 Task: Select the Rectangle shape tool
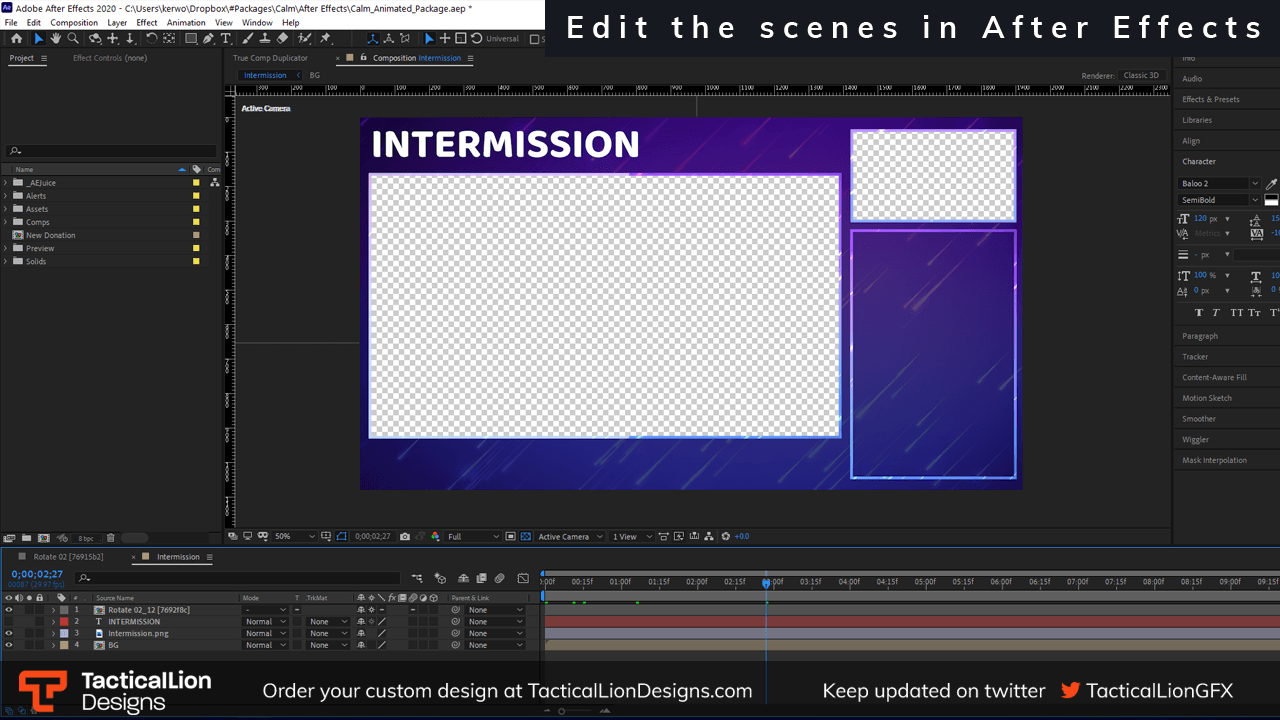pos(191,38)
